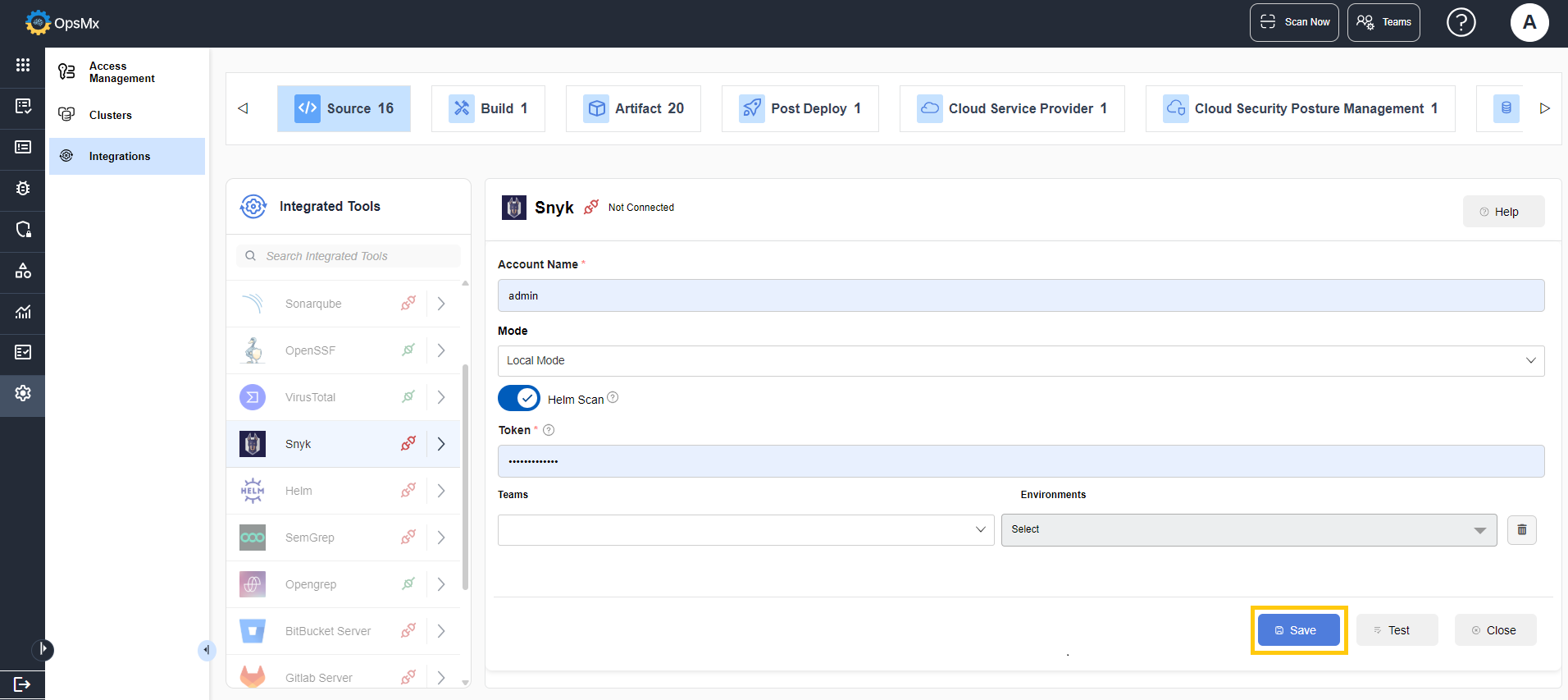Click the Token info question icon
1568x700 pixels.
(549, 430)
